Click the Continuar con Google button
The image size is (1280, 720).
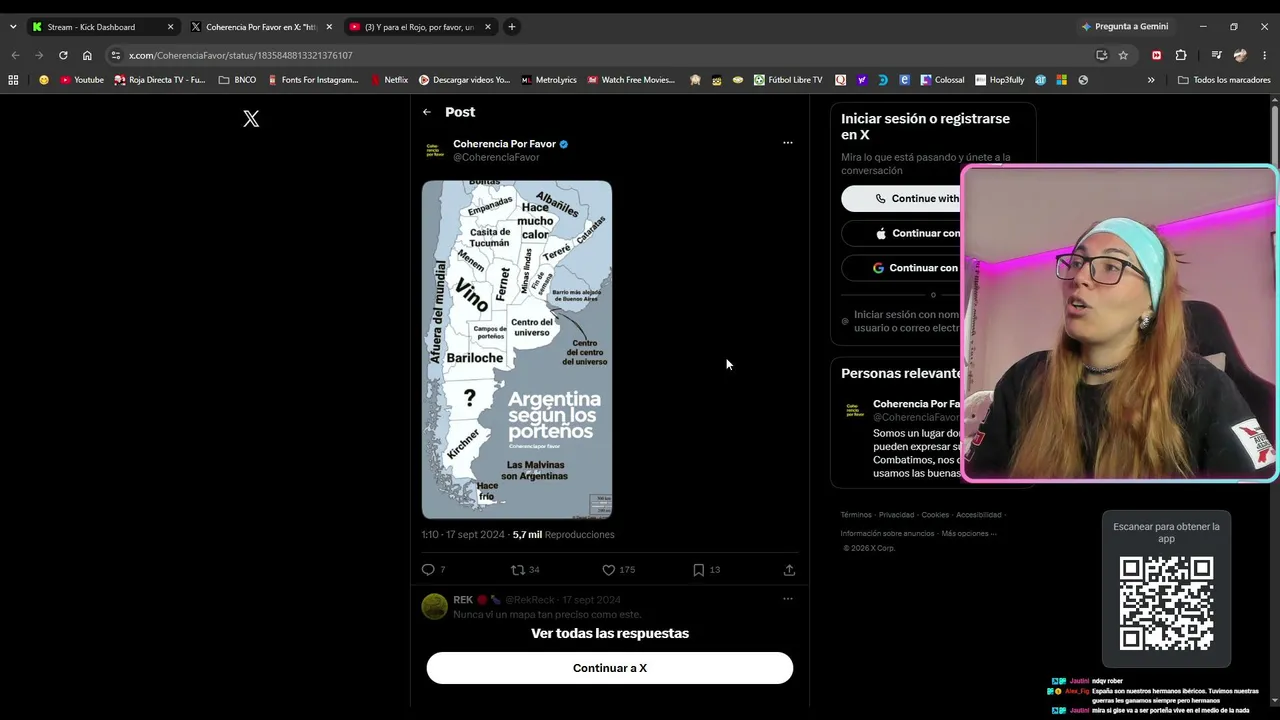(x=900, y=268)
